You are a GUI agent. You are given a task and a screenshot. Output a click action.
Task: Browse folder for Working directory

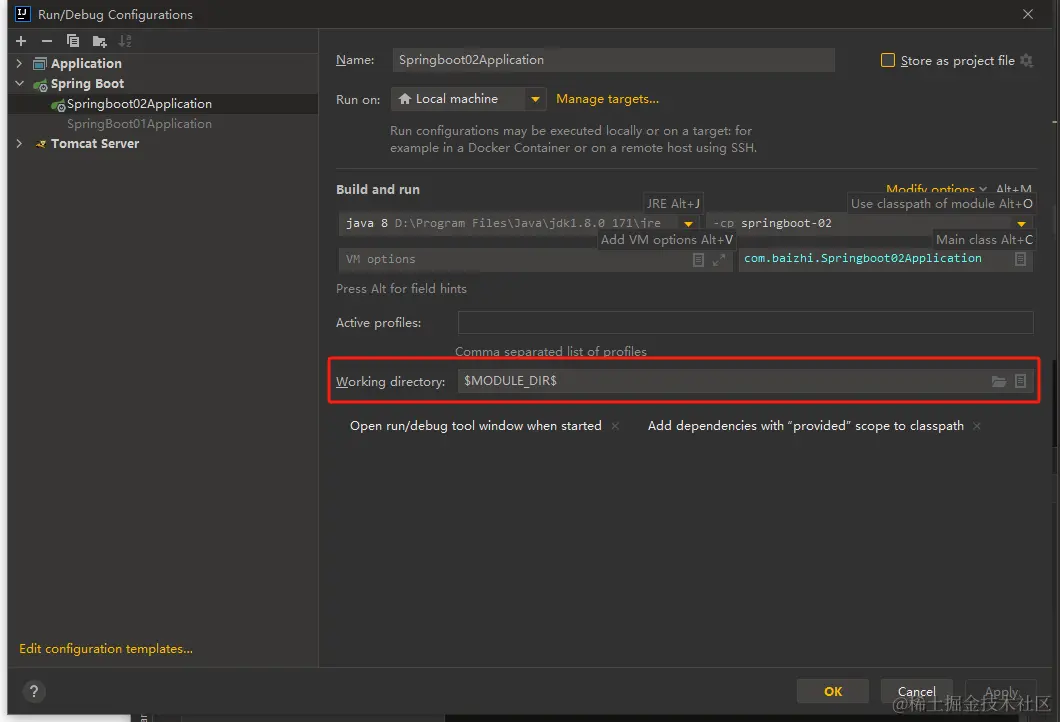(998, 381)
